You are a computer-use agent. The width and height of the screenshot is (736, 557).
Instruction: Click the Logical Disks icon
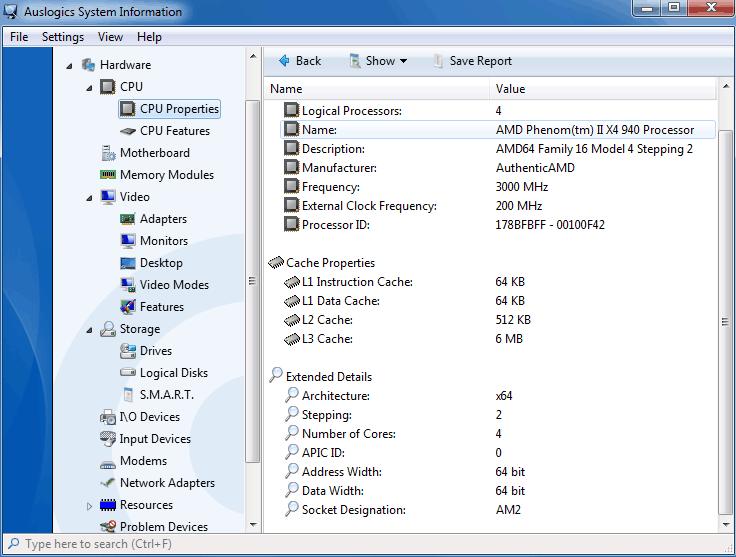(128, 373)
